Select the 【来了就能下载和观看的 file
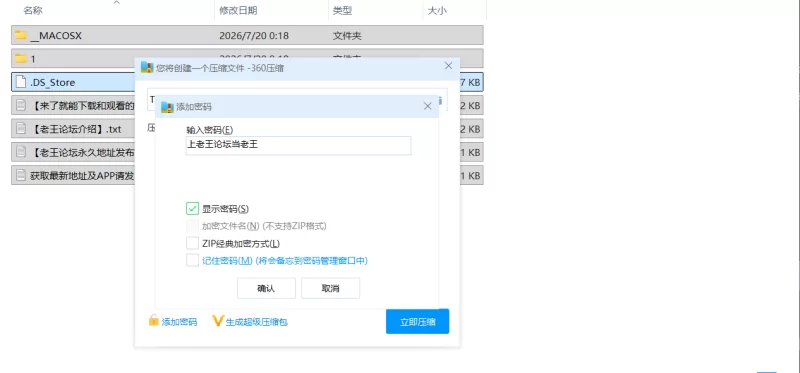 pos(247,106)
